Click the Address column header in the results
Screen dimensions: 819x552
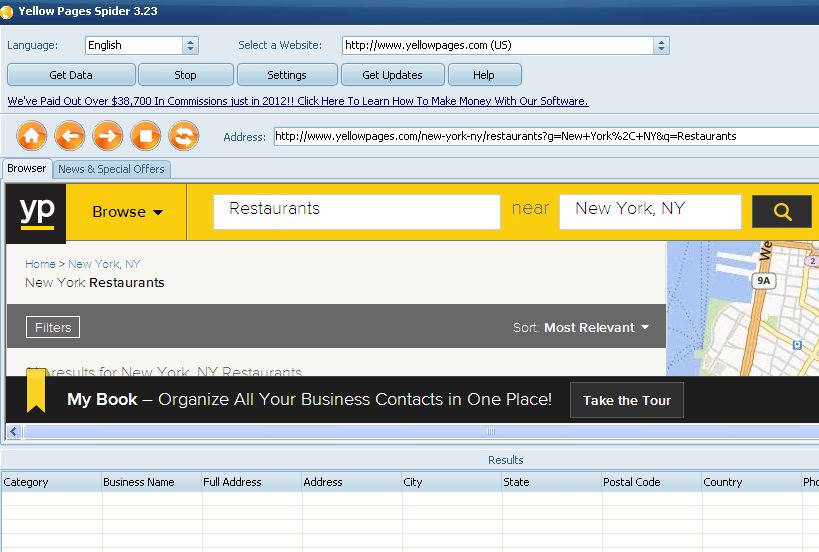point(352,482)
